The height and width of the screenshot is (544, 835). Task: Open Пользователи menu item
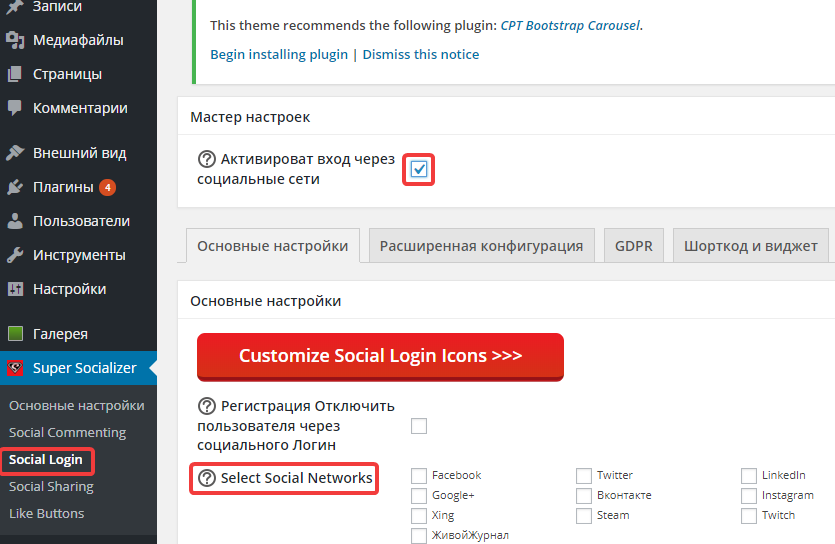(x=78, y=221)
